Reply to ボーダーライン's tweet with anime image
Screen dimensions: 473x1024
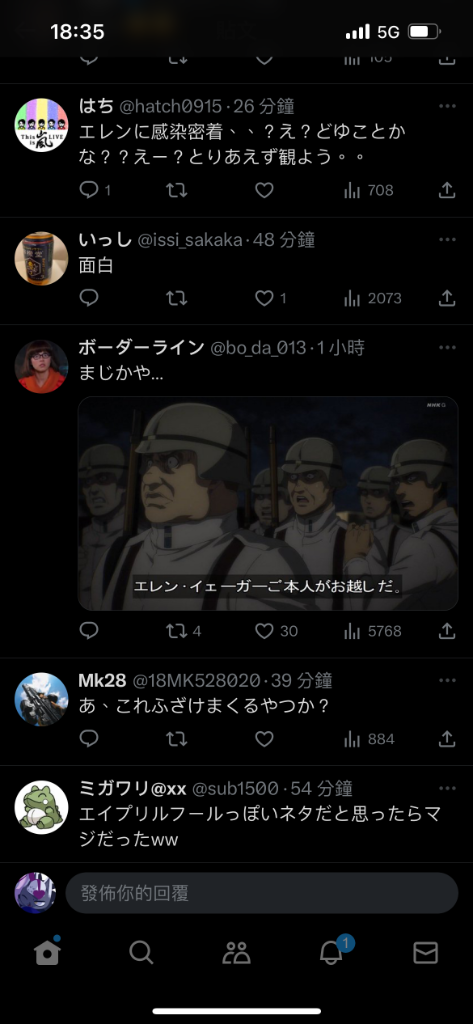[x=89, y=630]
